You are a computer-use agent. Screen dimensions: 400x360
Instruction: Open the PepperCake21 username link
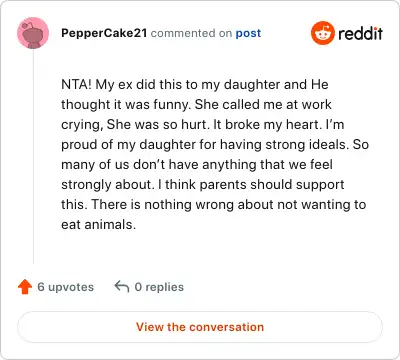click(104, 33)
